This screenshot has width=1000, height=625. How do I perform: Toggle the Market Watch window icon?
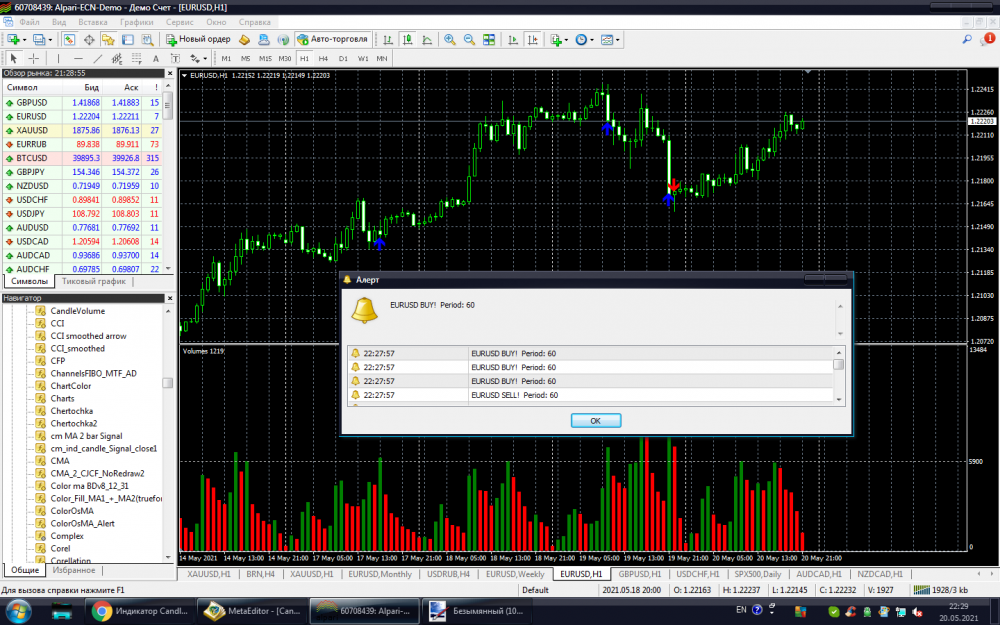tap(69, 40)
